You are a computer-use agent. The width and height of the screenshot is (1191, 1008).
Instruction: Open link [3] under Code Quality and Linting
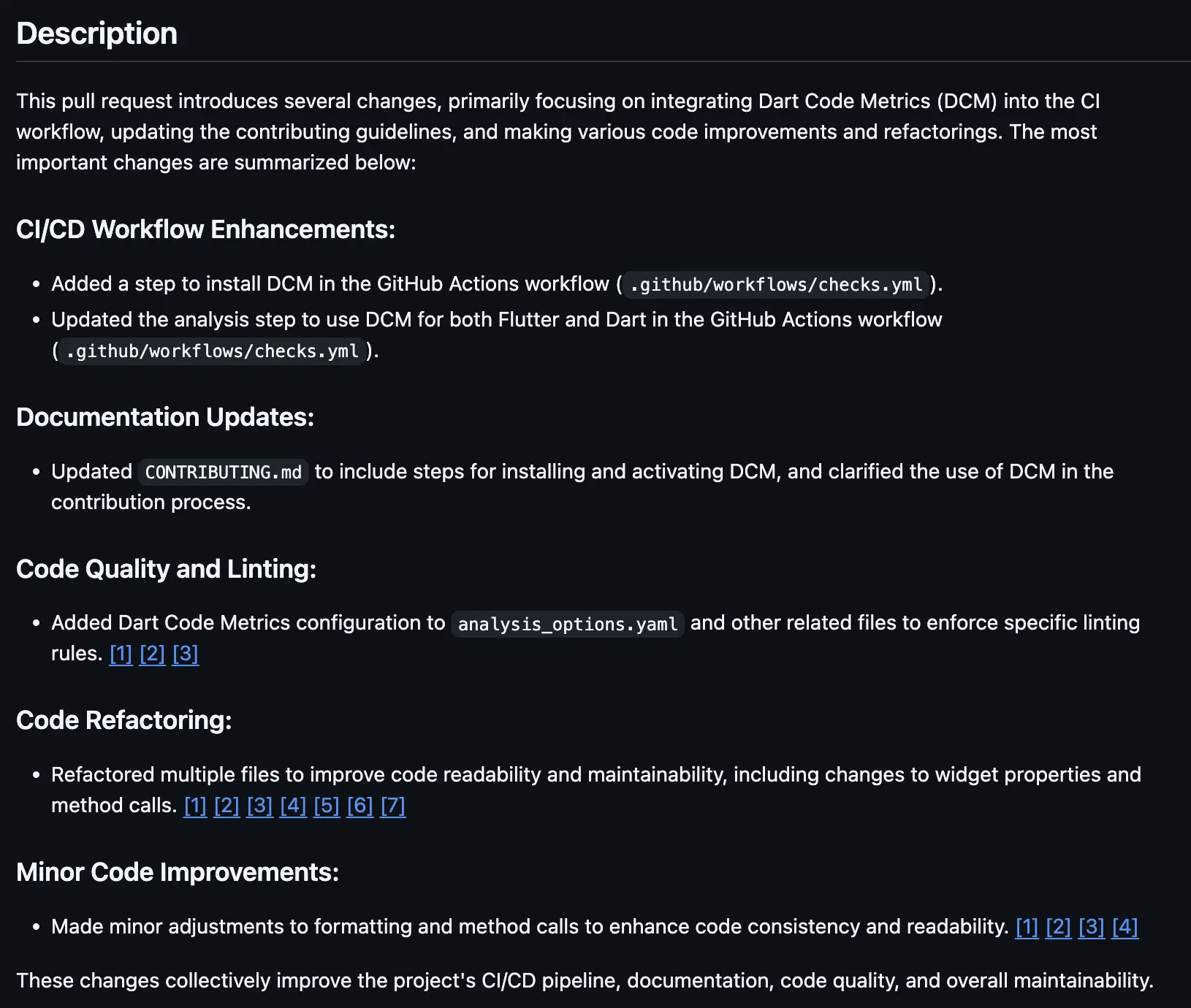186,654
